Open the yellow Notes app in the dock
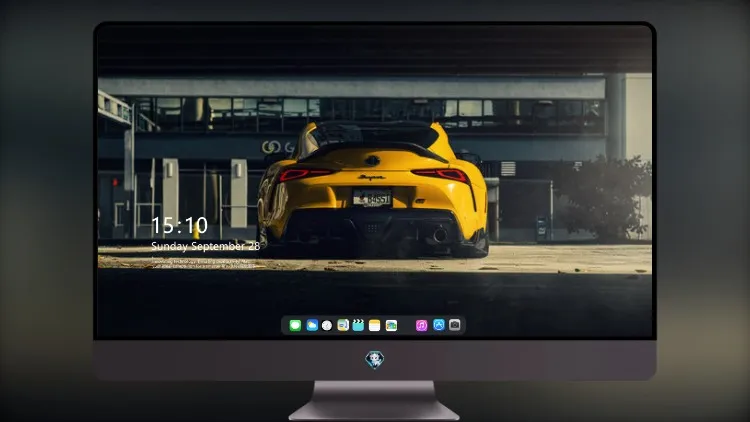 tap(375, 325)
